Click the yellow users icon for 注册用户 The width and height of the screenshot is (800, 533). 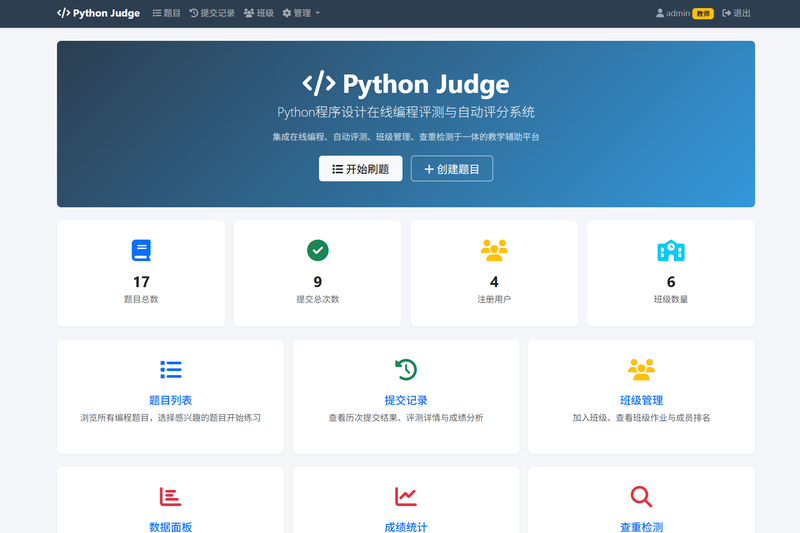coord(494,250)
